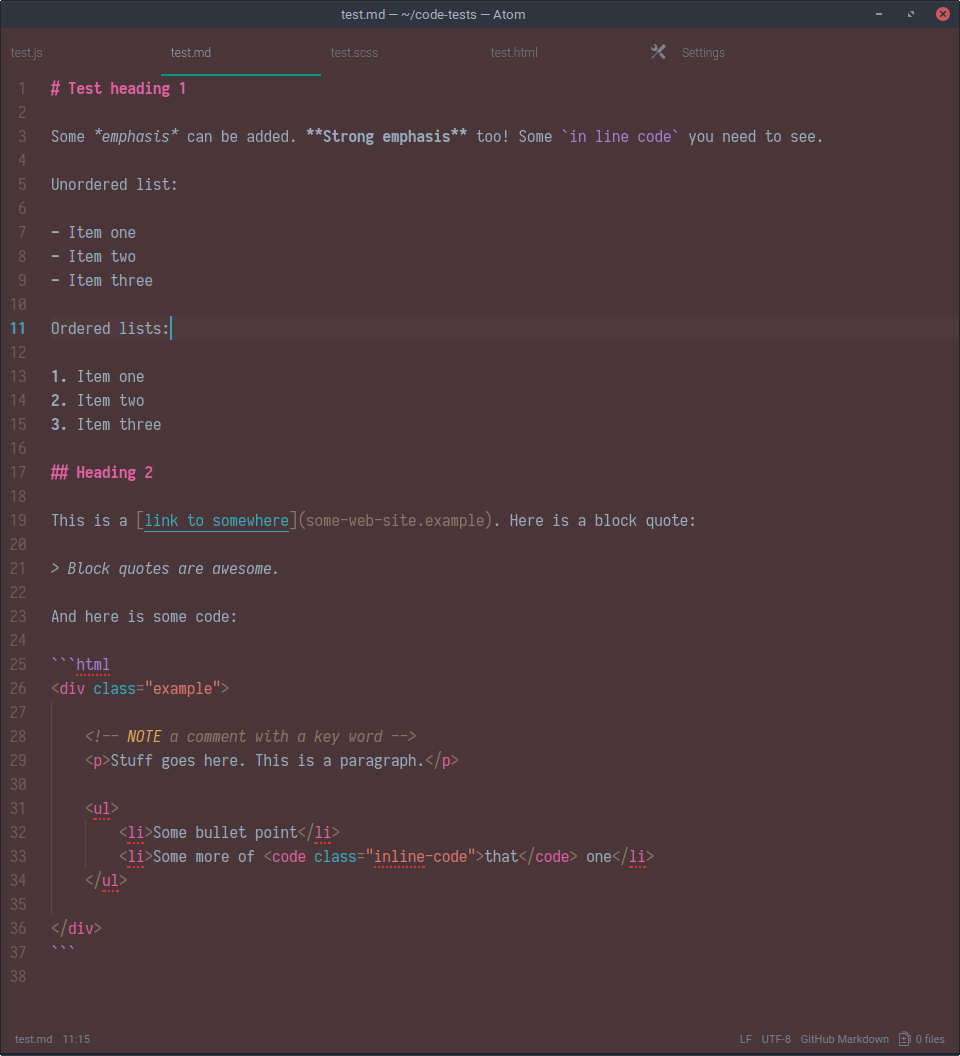Click the files document icon in status bar
Screen dimensions: 960x1056
[905, 1039]
